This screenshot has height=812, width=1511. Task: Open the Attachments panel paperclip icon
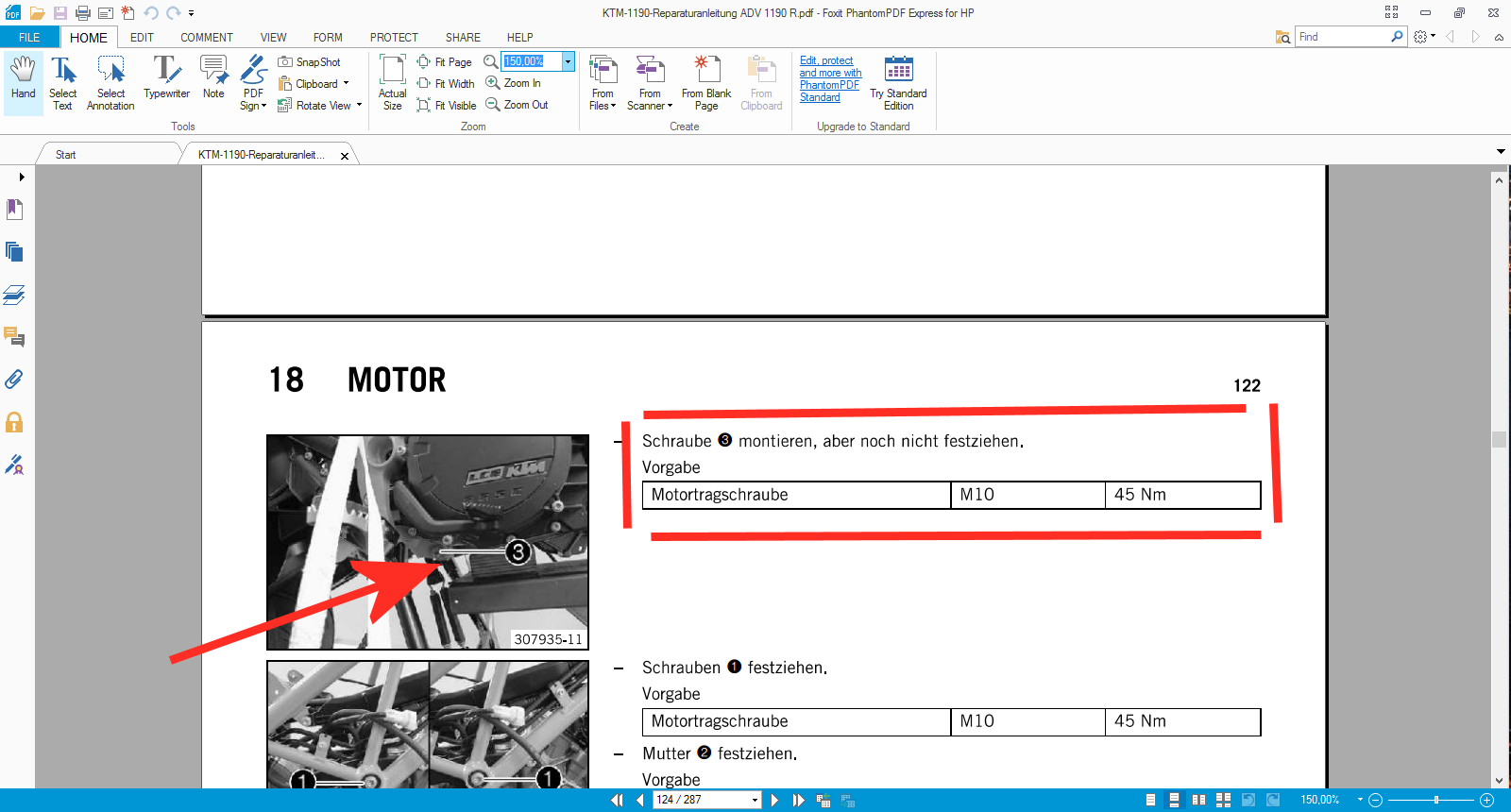14,380
